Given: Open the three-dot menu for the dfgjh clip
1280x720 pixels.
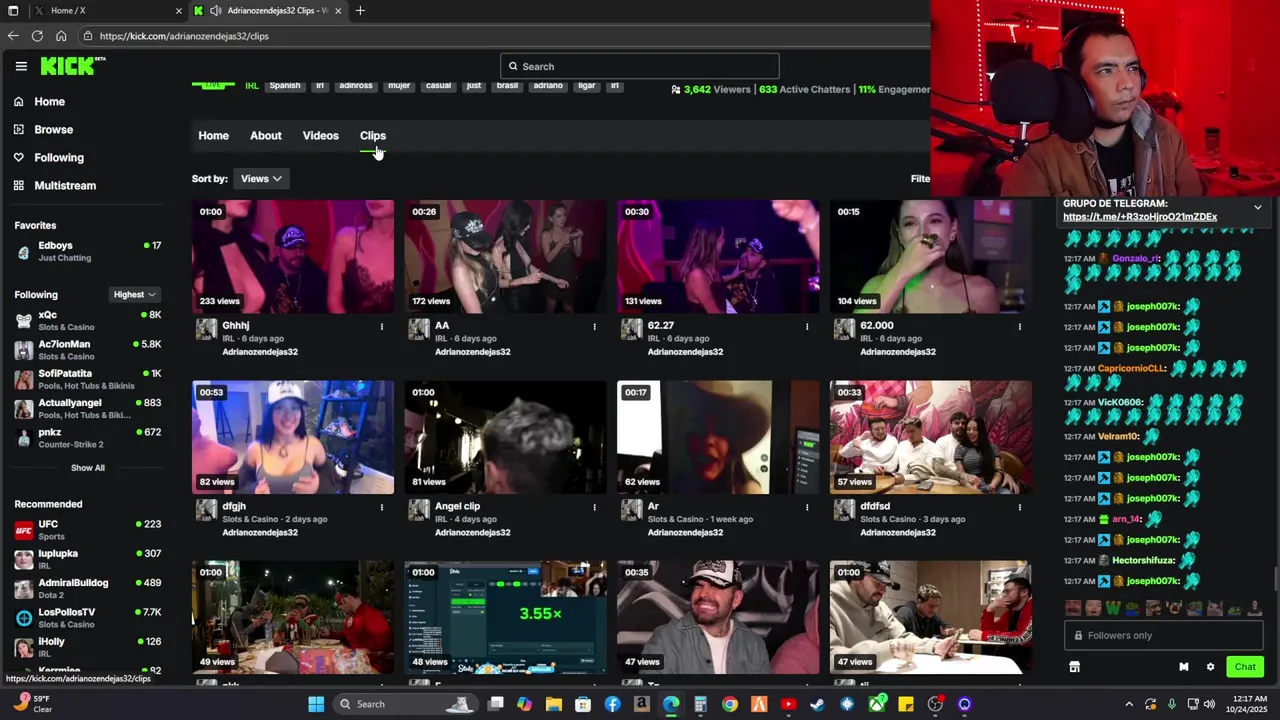Looking at the screenshot, I should 381,507.
